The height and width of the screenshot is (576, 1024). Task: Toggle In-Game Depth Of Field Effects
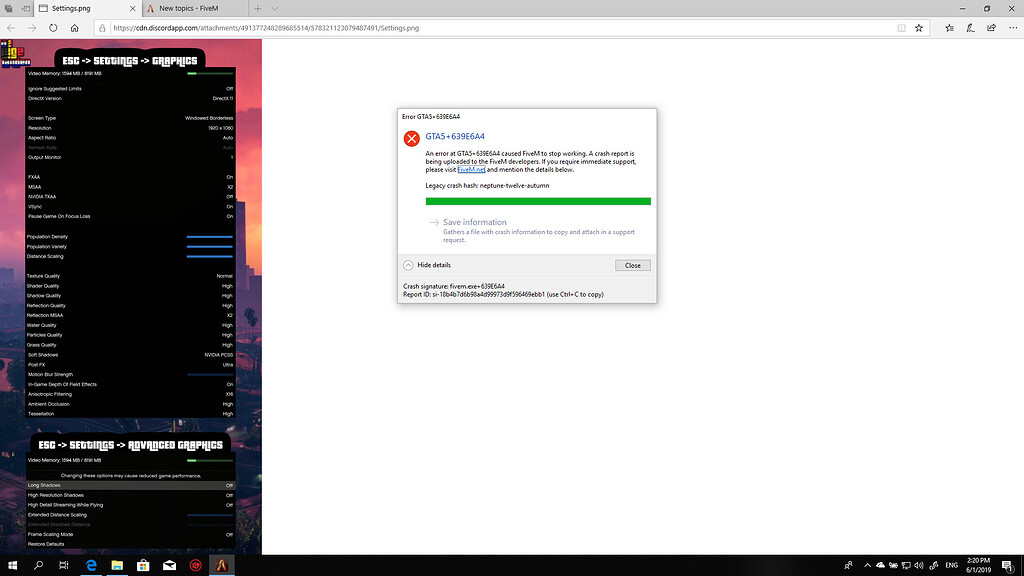pos(130,384)
